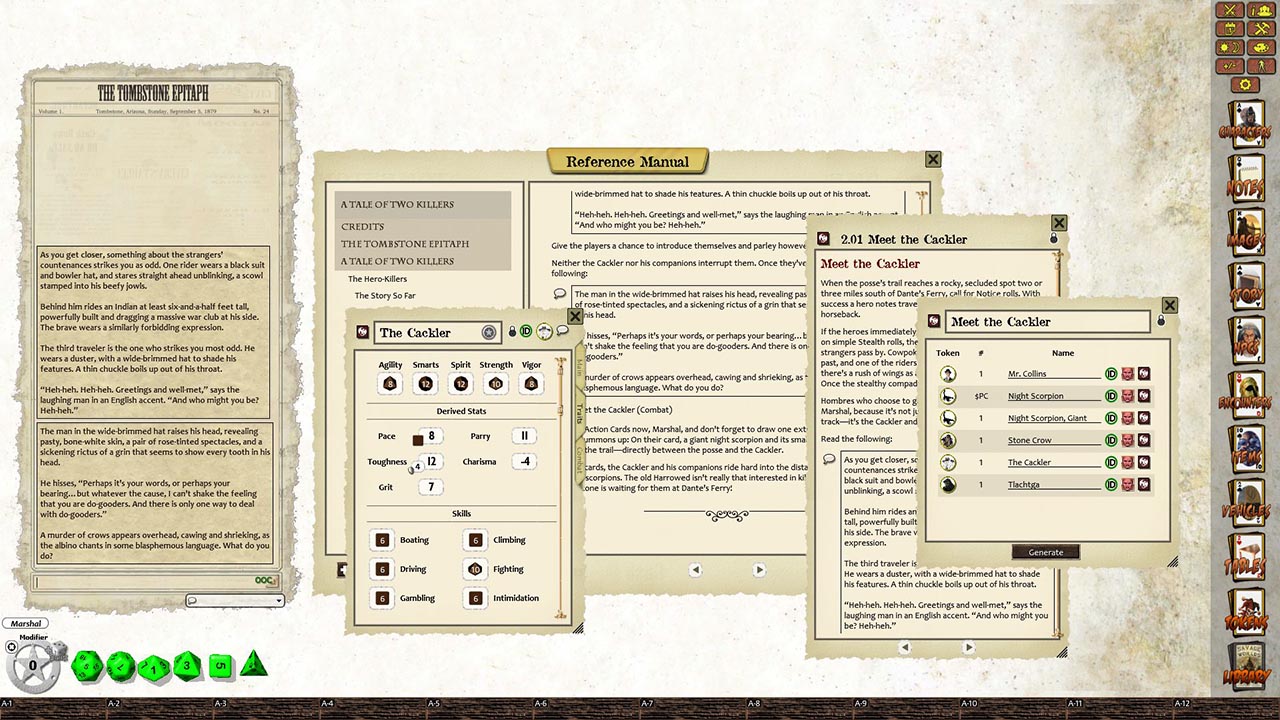Expand The Hero-Killers section in Reference Manual
Viewport: 1280px width, 720px height.
pyautogui.click(x=380, y=278)
